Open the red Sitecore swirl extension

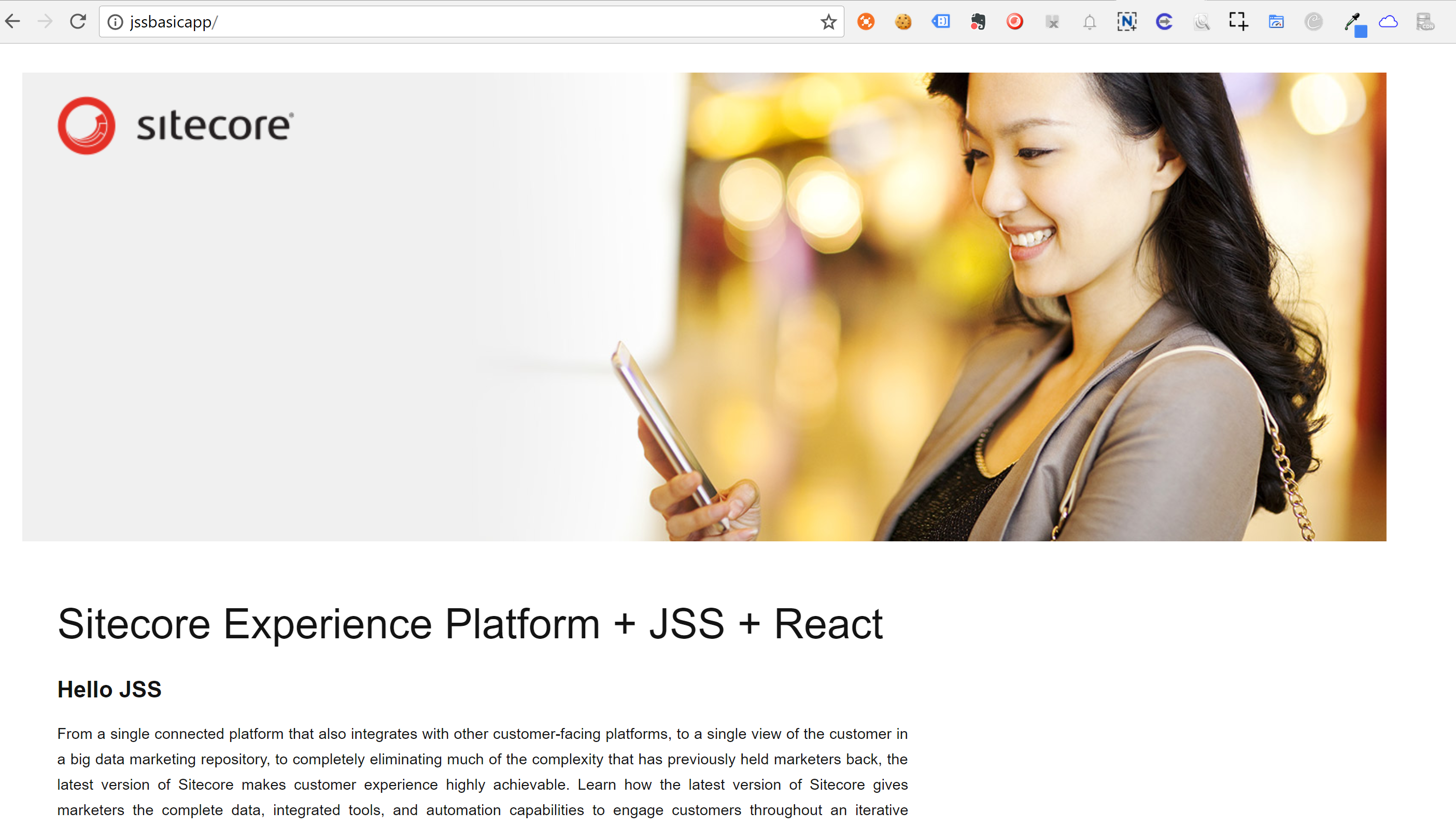[1015, 22]
